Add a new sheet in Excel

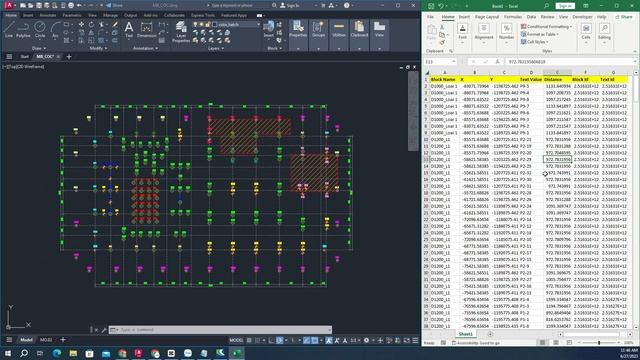(x=490, y=334)
